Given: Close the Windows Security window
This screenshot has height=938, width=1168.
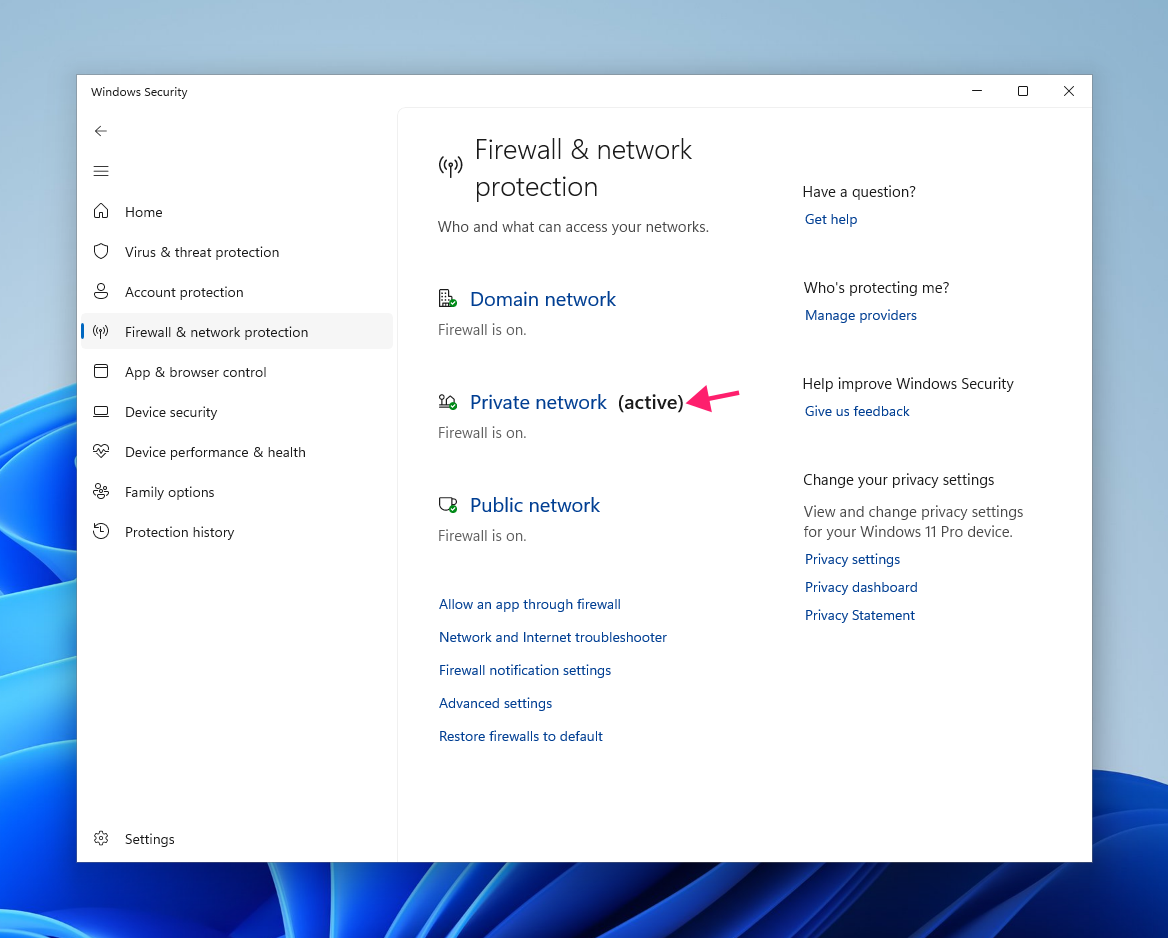Looking at the screenshot, I should coord(1068,91).
